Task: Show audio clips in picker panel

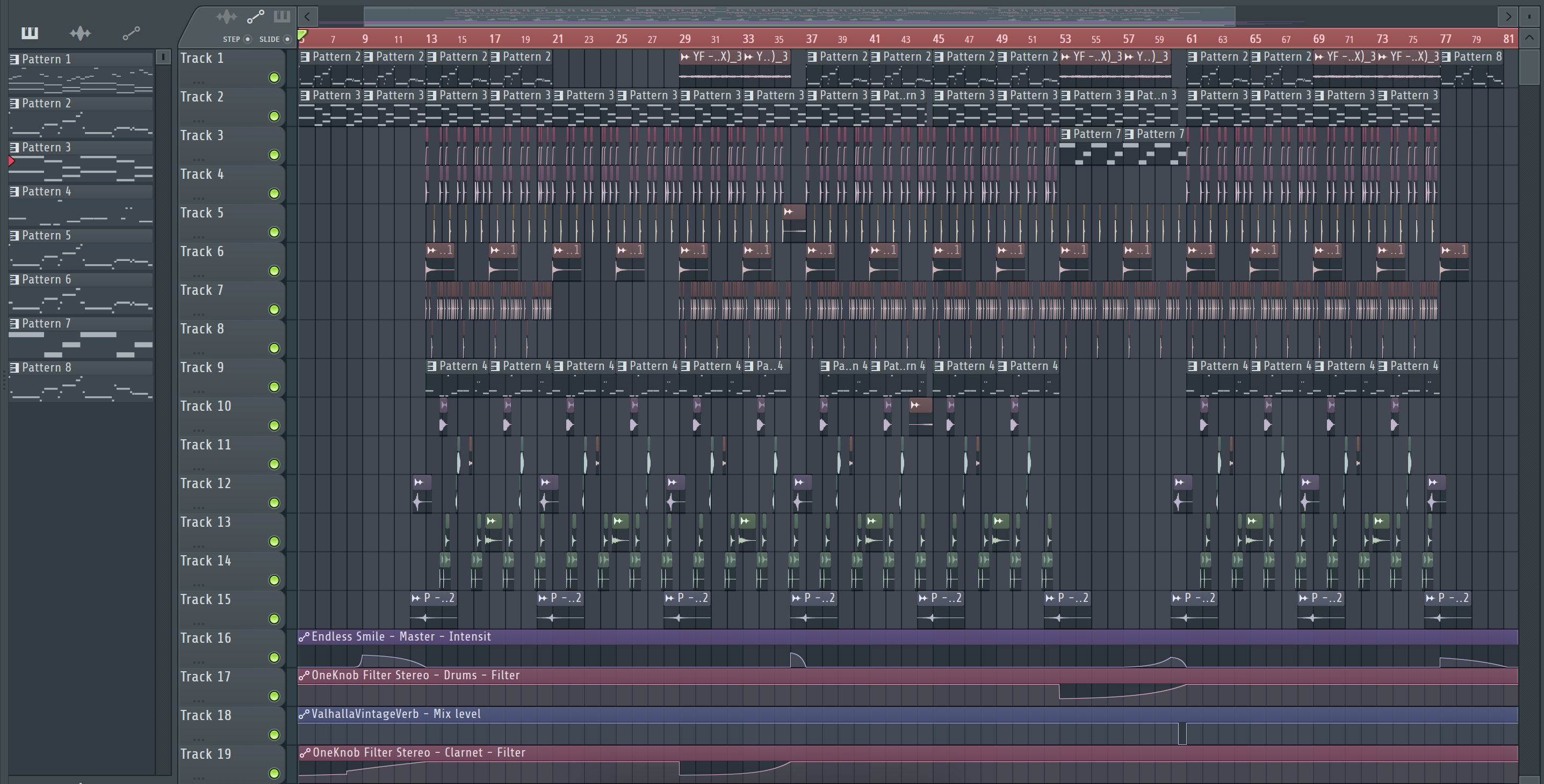Action: click(81, 33)
